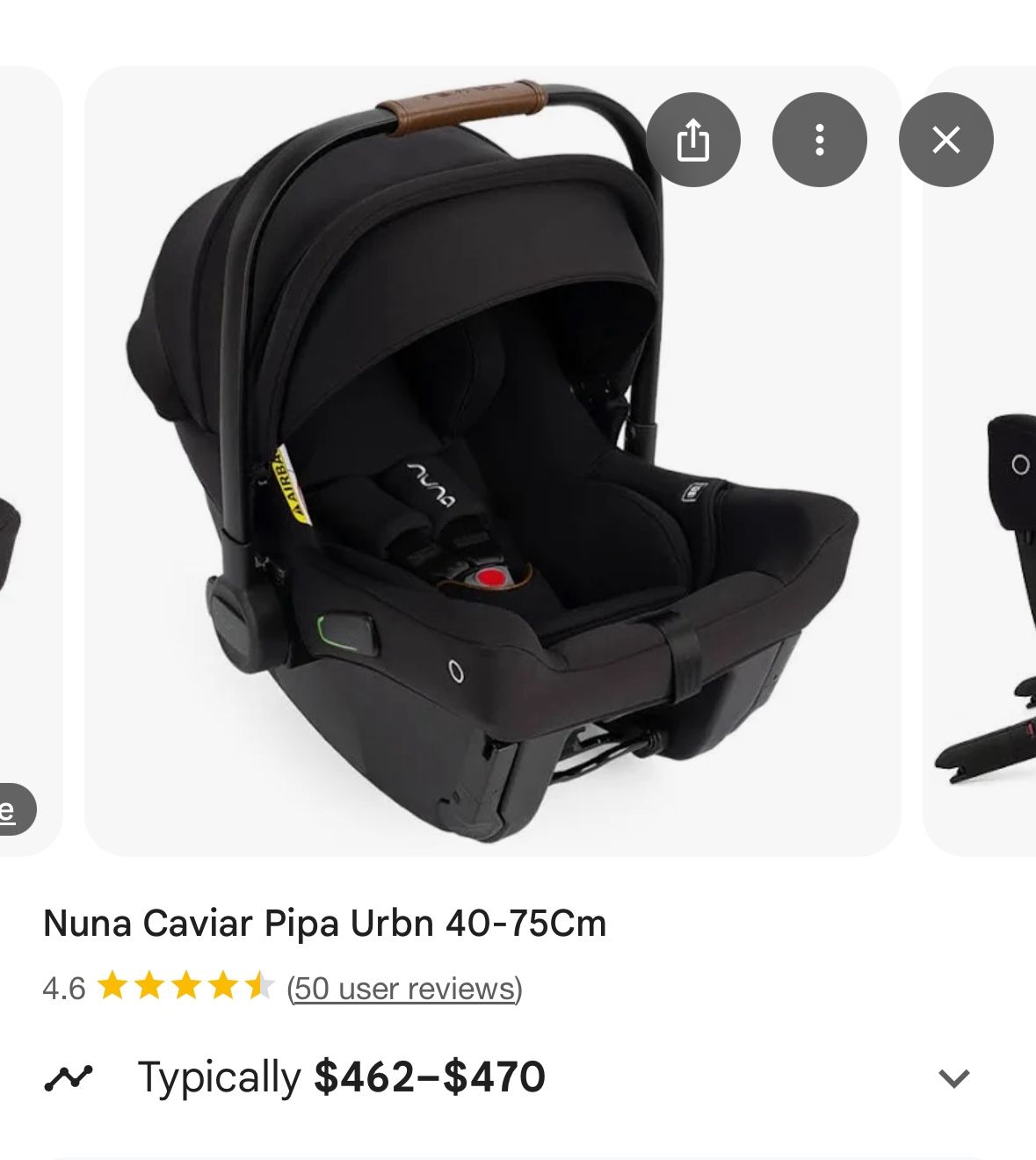Tap the leather carry handle in photo

(x=462, y=106)
